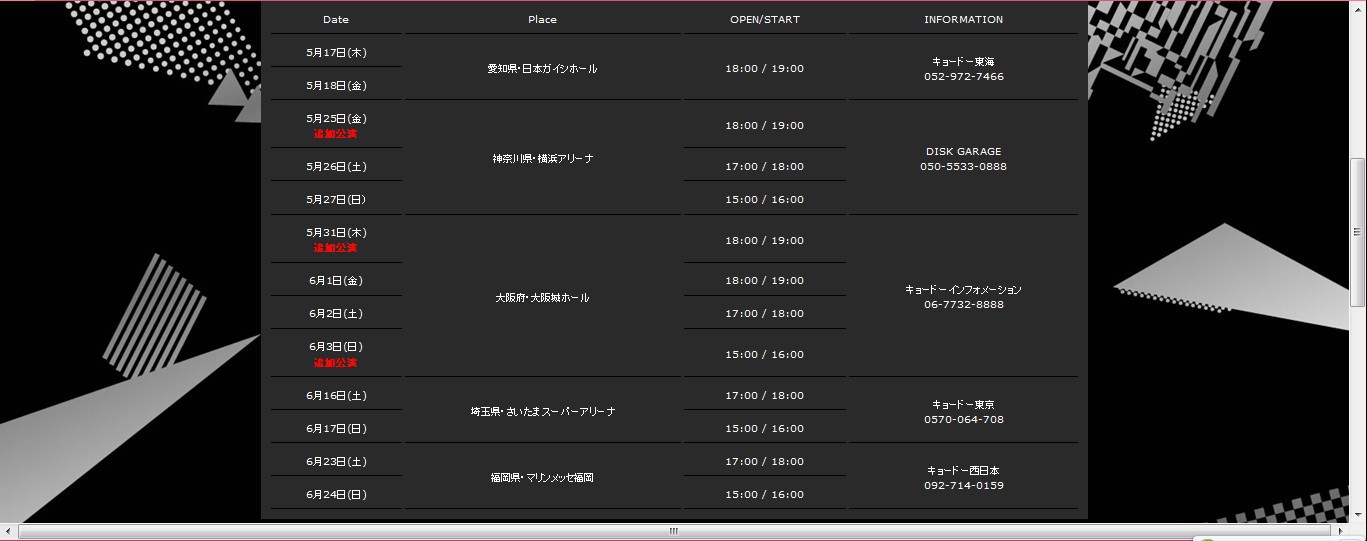Screen dimensions: 1367x541
Task: Select the Date column header
Action: tap(336, 20)
